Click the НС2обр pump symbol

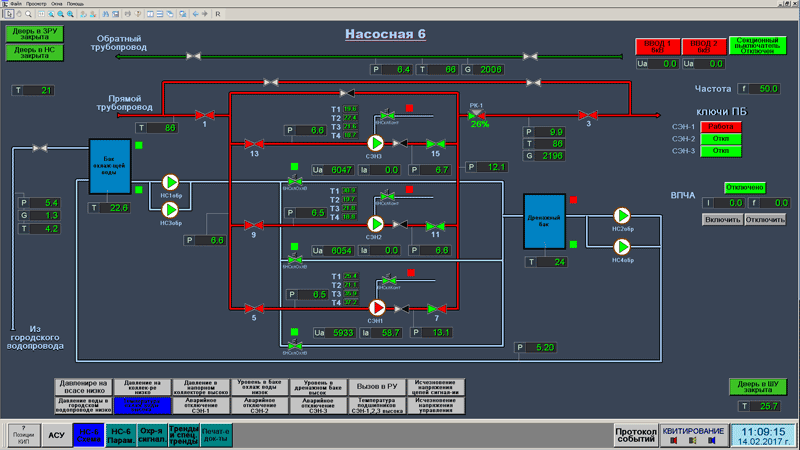(622, 215)
